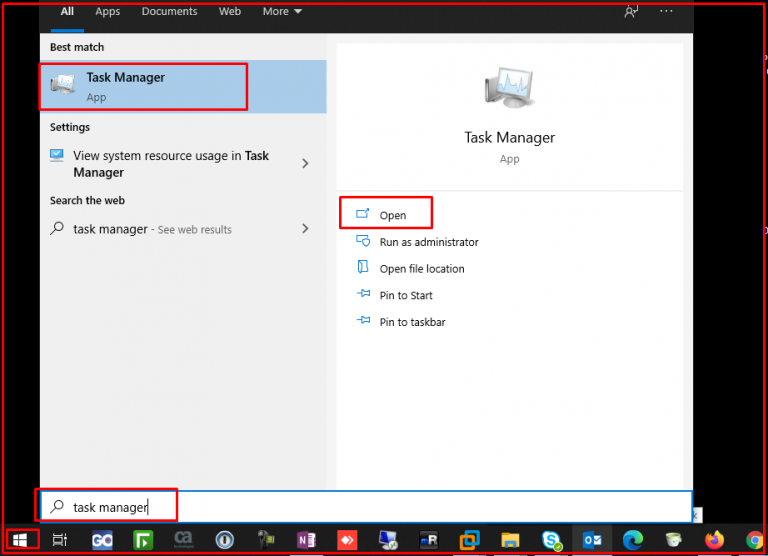Viewport: 768px width, 556px height.
Task: Open the Windows Start menu
Action: (20, 540)
